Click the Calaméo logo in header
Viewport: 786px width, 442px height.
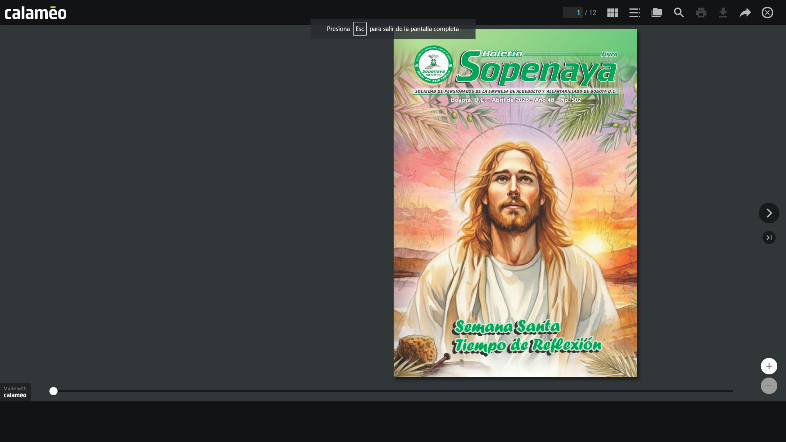(35, 13)
